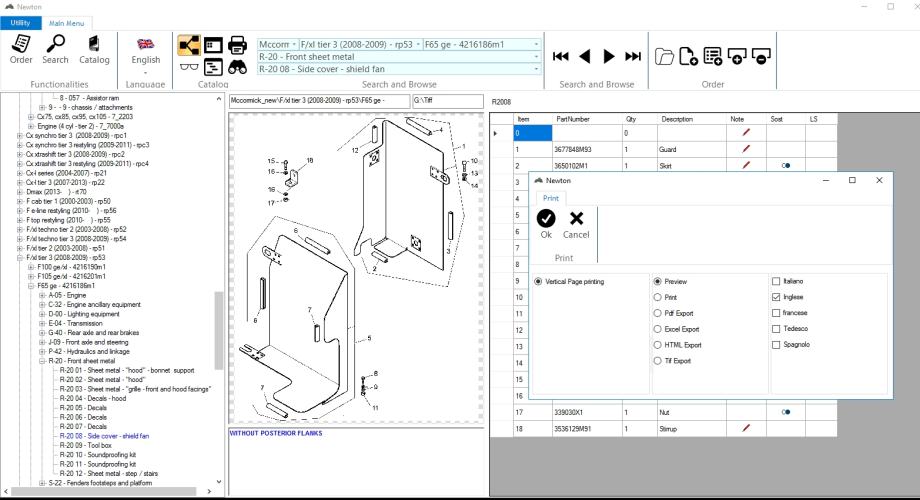The image size is (920, 500).
Task: Click the Catalog book icon
Action: 95,47
